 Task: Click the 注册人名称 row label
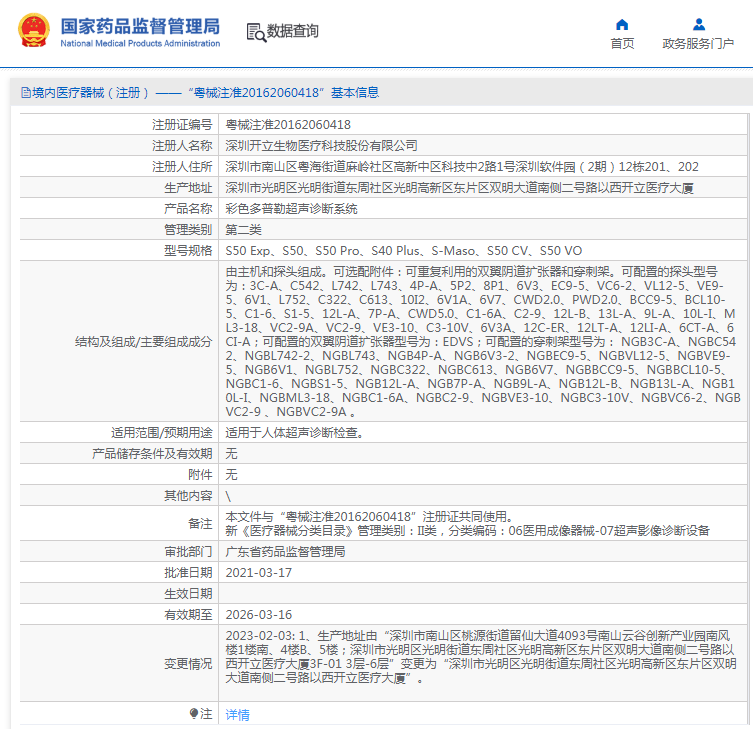[x=182, y=146]
